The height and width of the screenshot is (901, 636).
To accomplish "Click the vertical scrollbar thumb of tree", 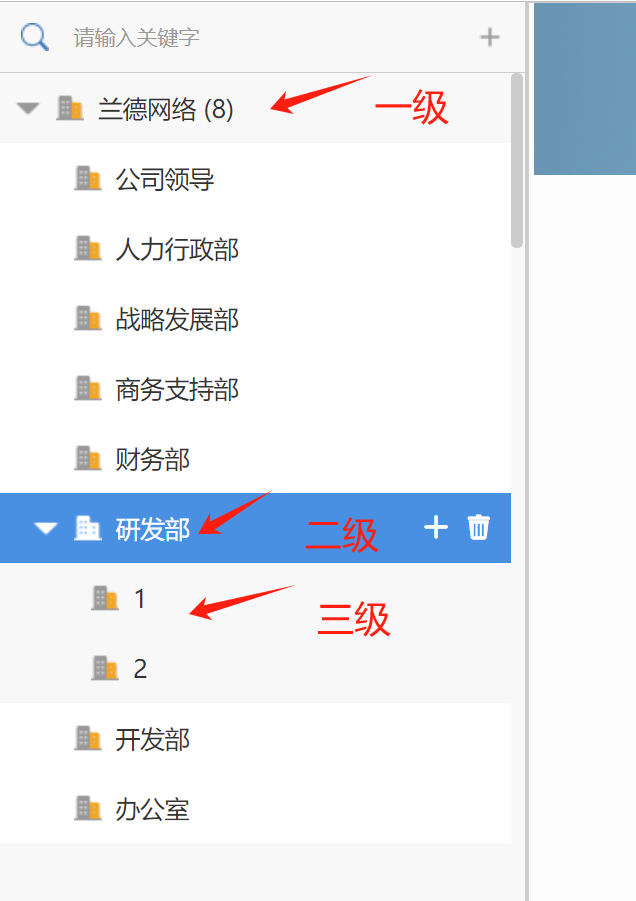I will click(x=517, y=161).
